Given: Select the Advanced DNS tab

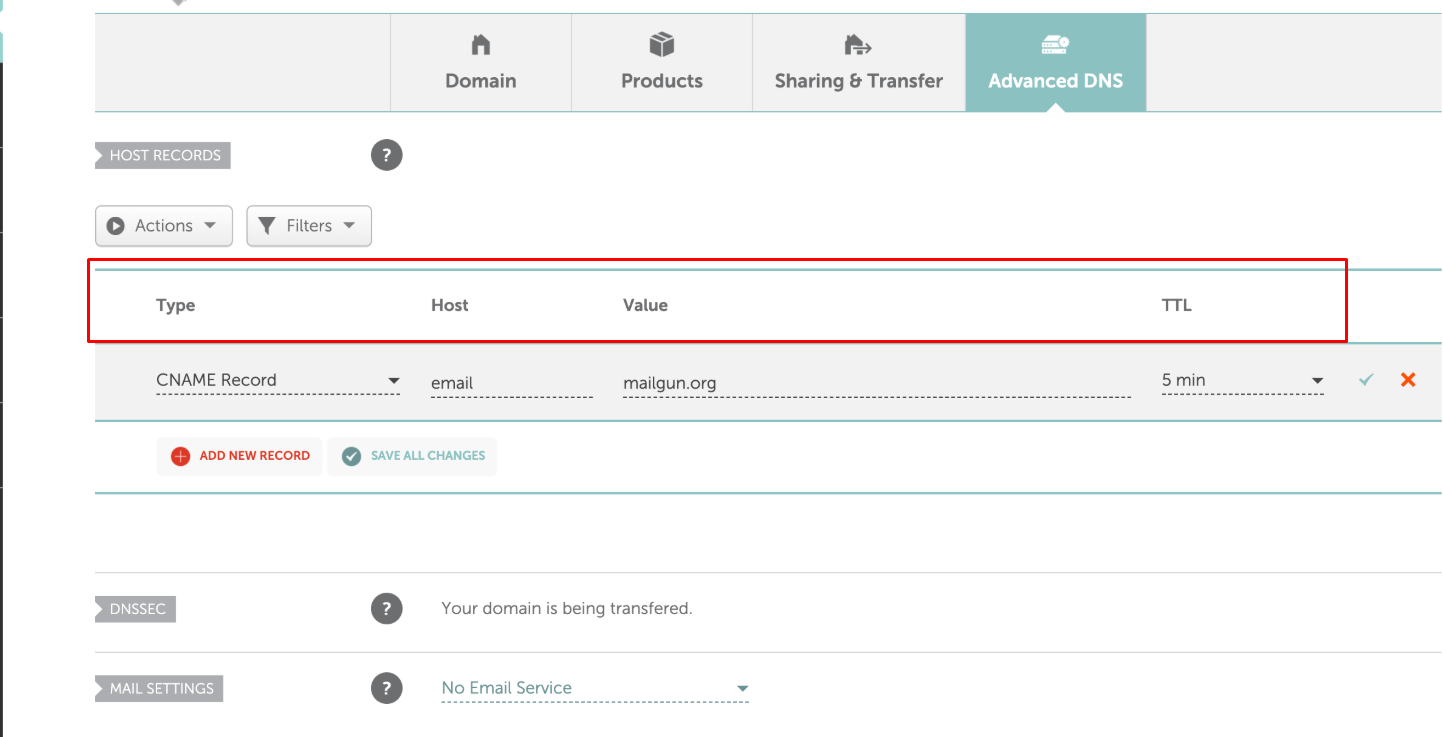Looking at the screenshot, I should tap(1055, 63).
